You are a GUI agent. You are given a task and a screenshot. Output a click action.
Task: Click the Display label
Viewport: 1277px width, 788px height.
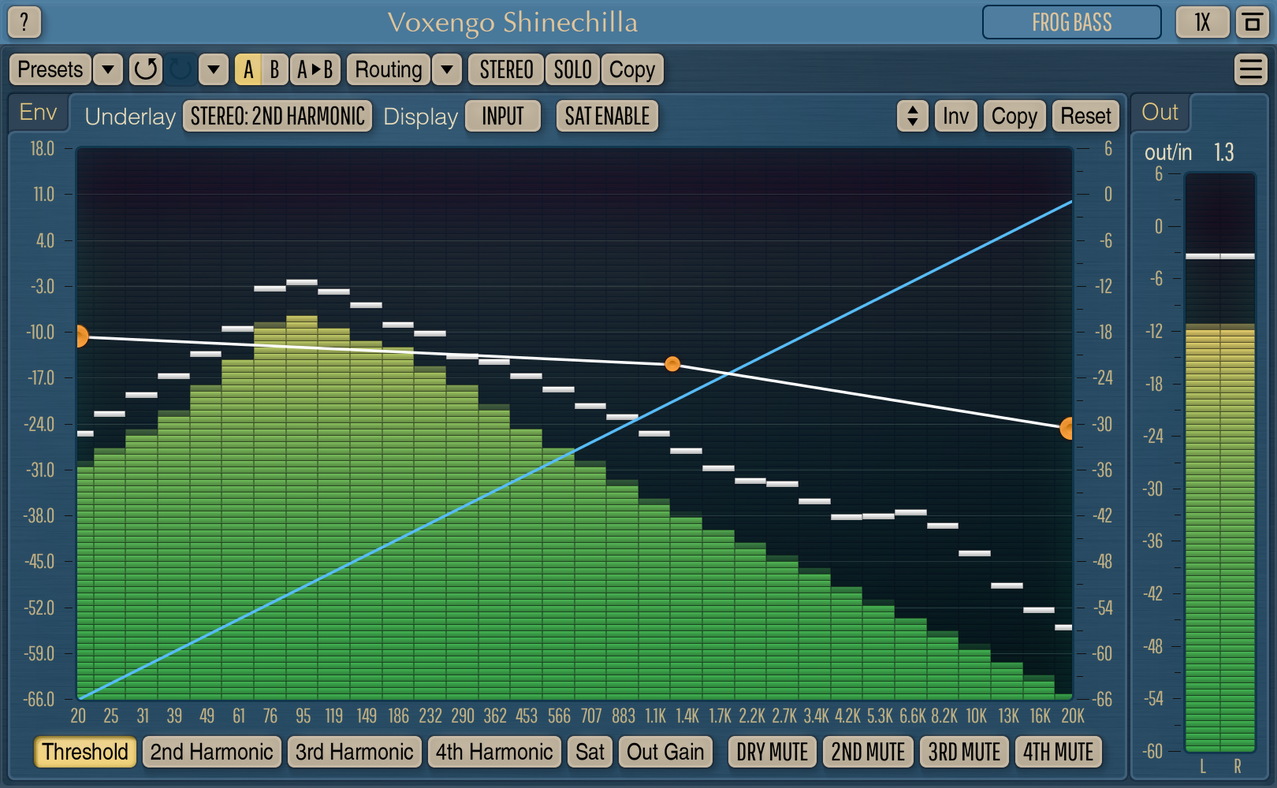420,117
